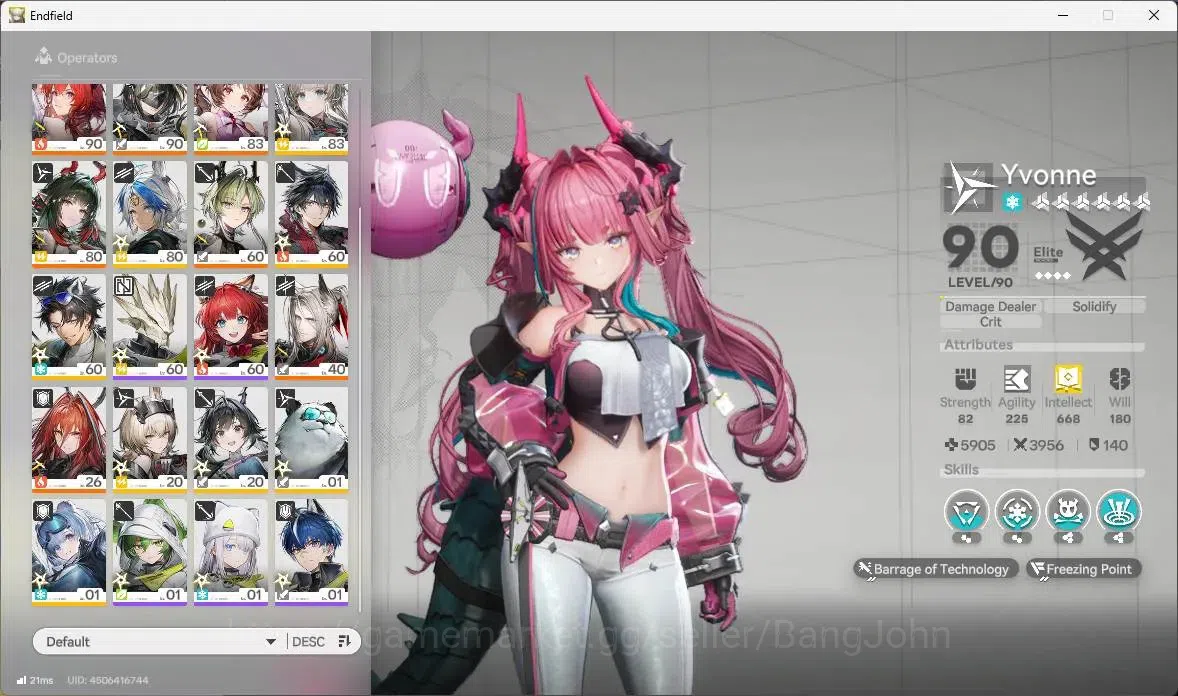The width and height of the screenshot is (1178, 696).
Task: Open the skull and crossbones skill icon
Action: (1068, 512)
